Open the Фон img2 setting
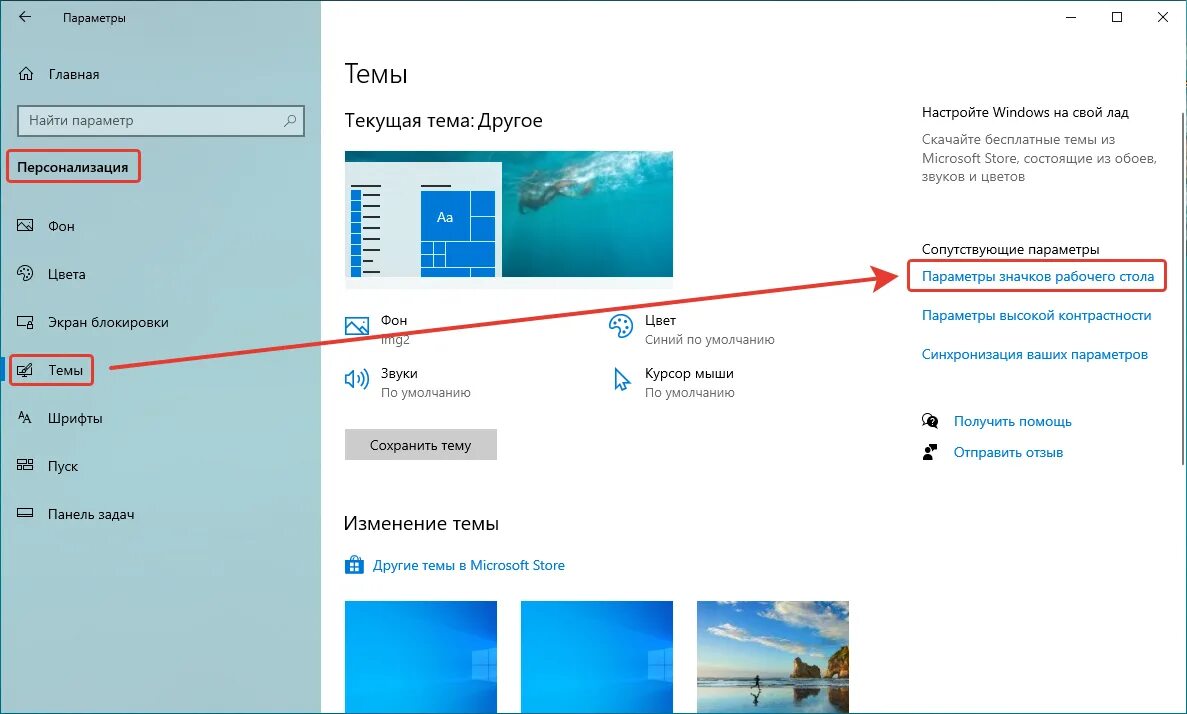This screenshot has height=714, width=1187. pyautogui.click(x=379, y=329)
